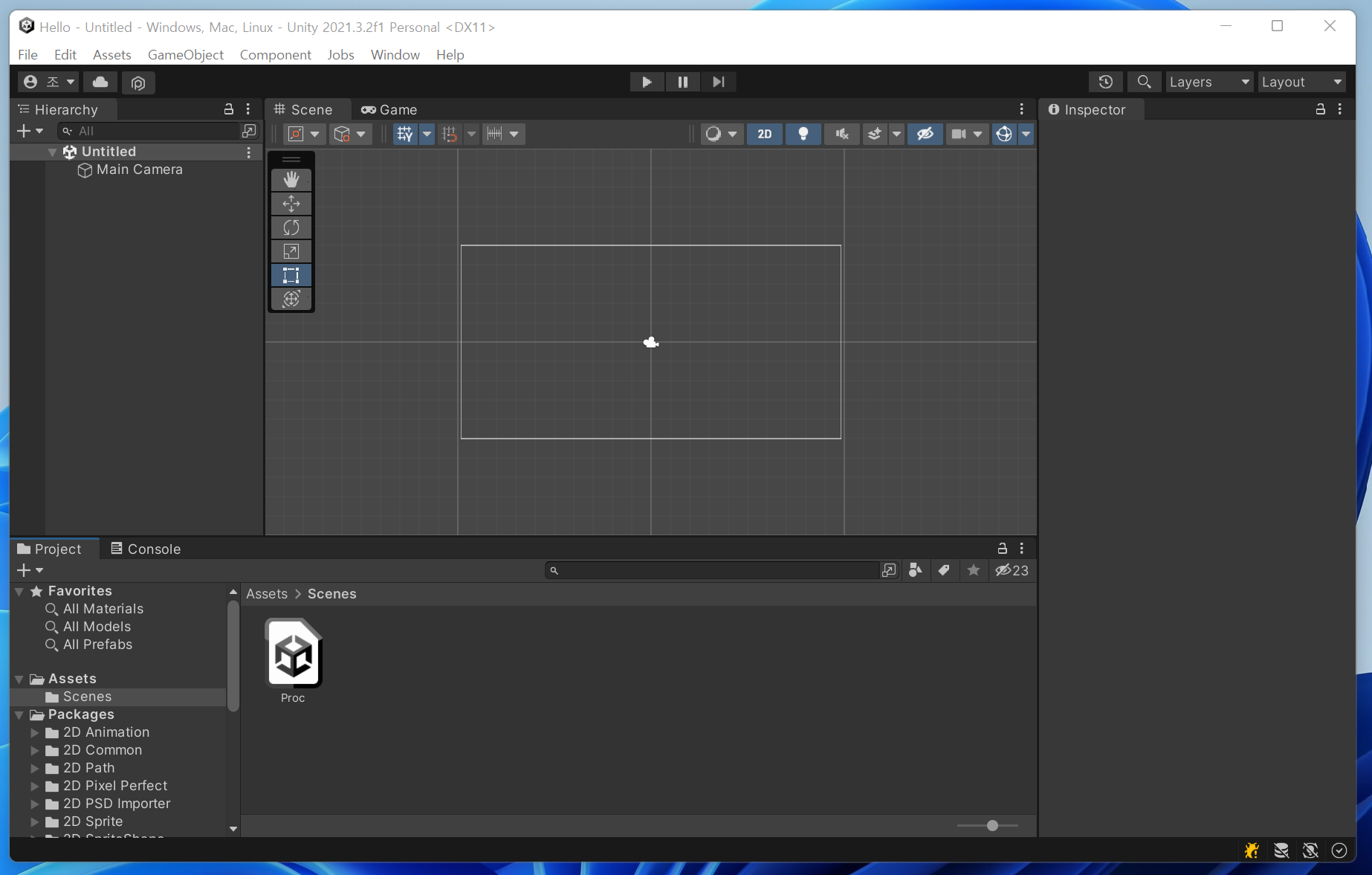
Task: Click the auto-generate lighting status icon
Action: click(x=1310, y=850)
